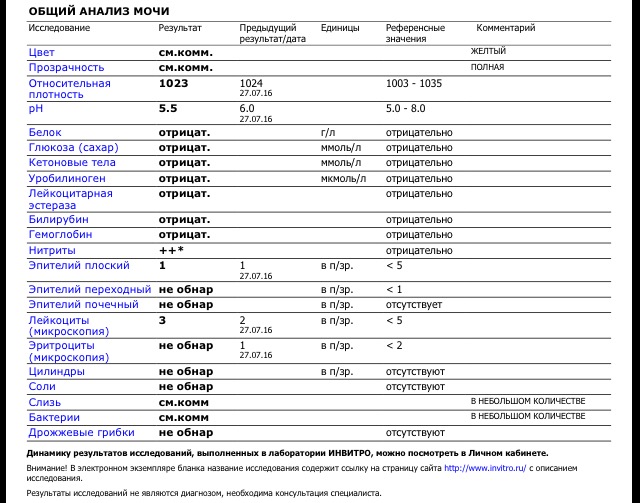Open the Эпителий переходный link
The image size is (640, 503).
[90, 289]
